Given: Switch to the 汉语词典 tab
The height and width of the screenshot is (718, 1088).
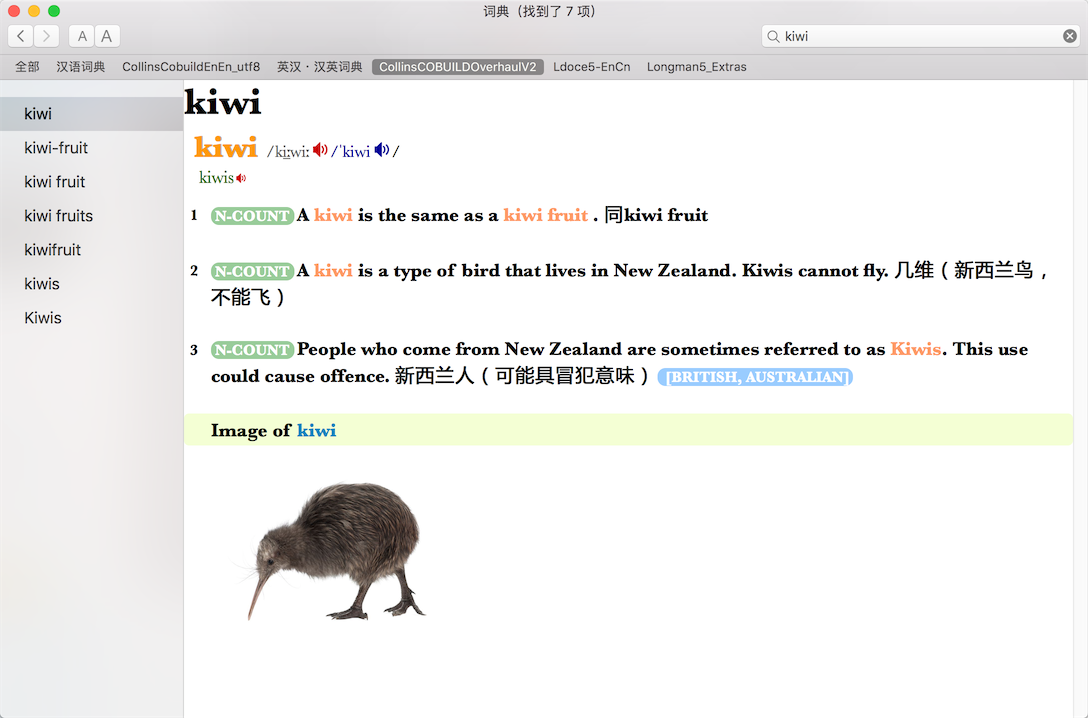Looking at the screenshot, I should tap(80, 67).
